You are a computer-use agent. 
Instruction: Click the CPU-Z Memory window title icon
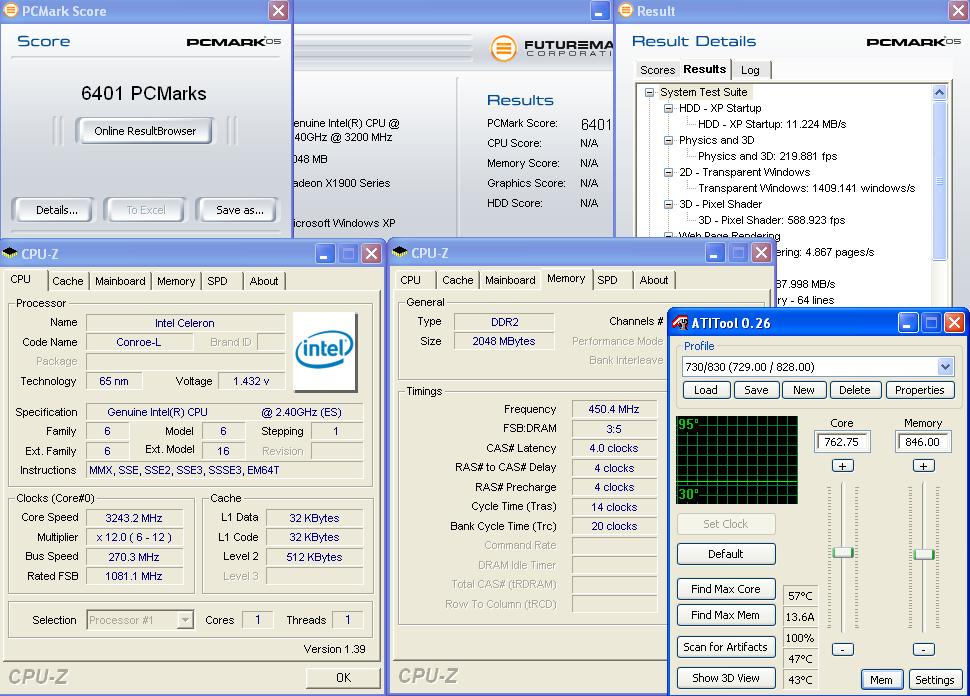click(400, 252)
